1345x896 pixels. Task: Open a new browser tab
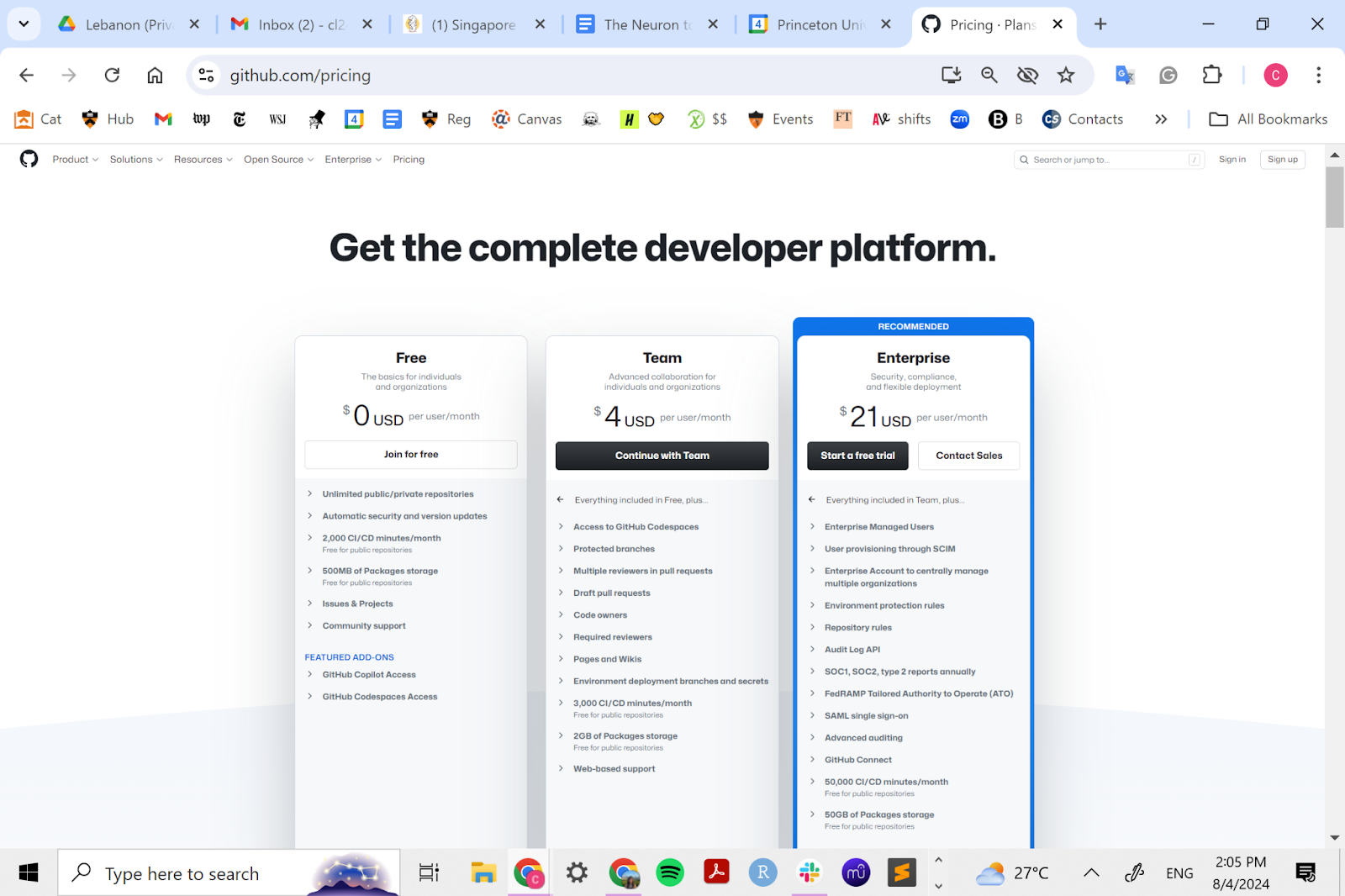coord(1100,24)
